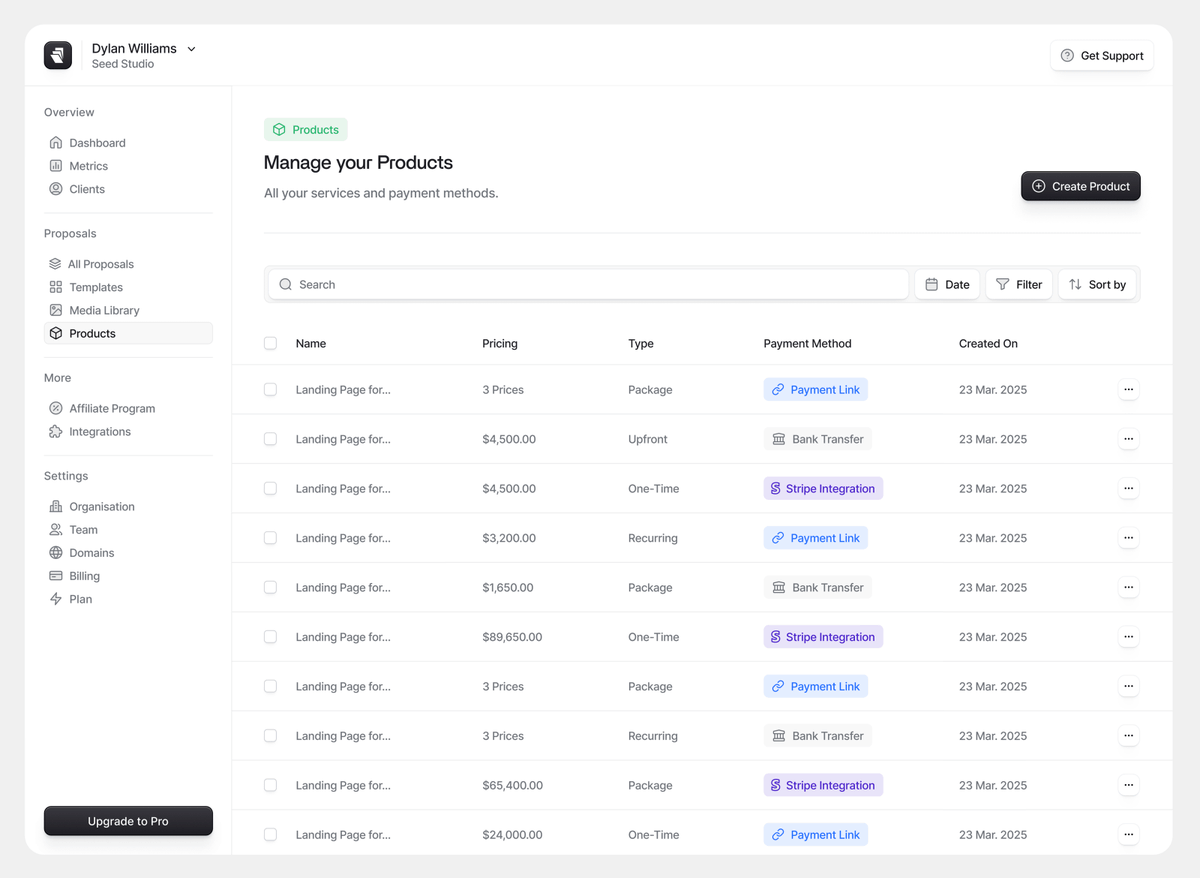
Task: Click the Dashboard home icon
Action: 56,143
